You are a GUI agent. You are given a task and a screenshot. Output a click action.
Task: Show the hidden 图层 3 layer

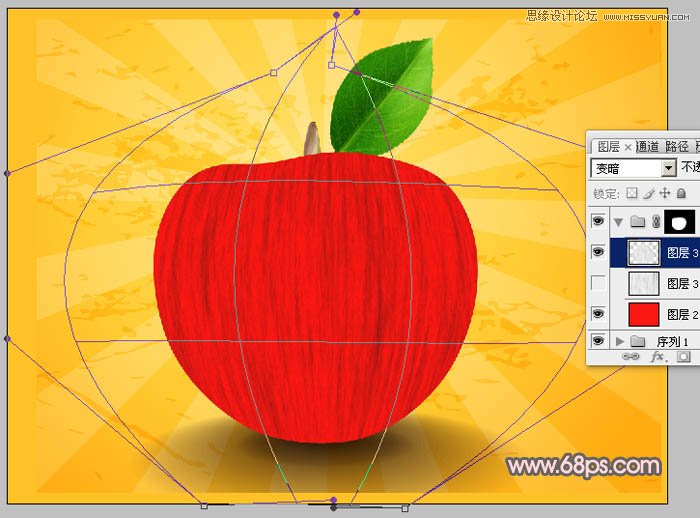coord(598,283)
